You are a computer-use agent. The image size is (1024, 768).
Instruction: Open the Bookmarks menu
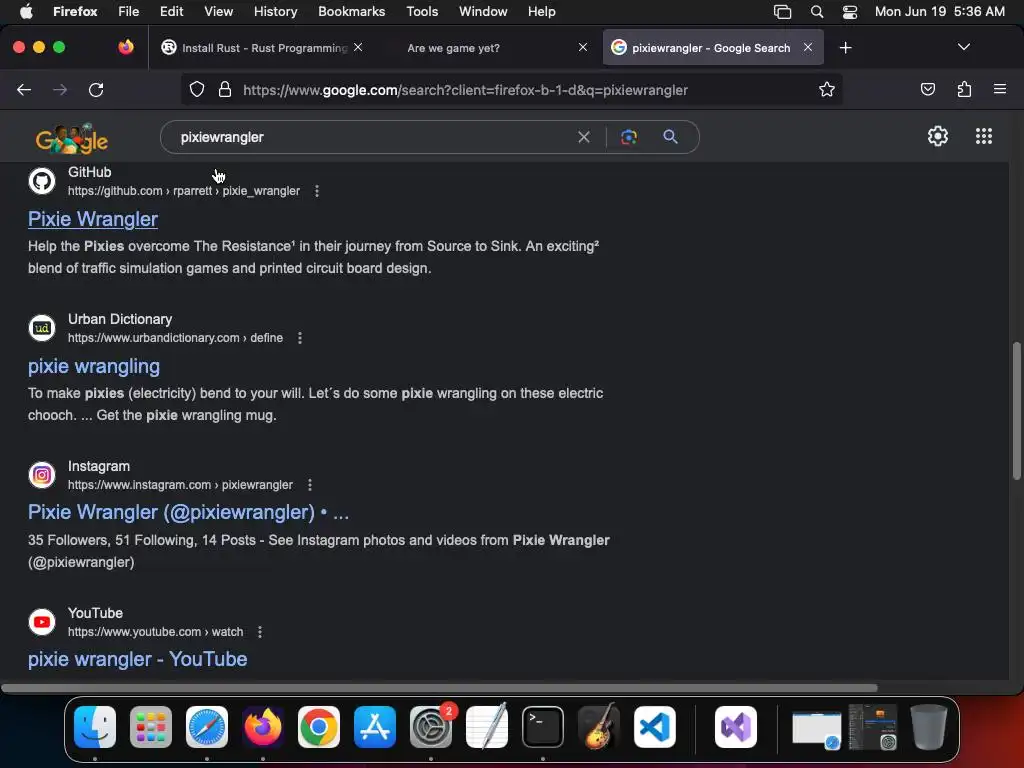tap(351, 11)
